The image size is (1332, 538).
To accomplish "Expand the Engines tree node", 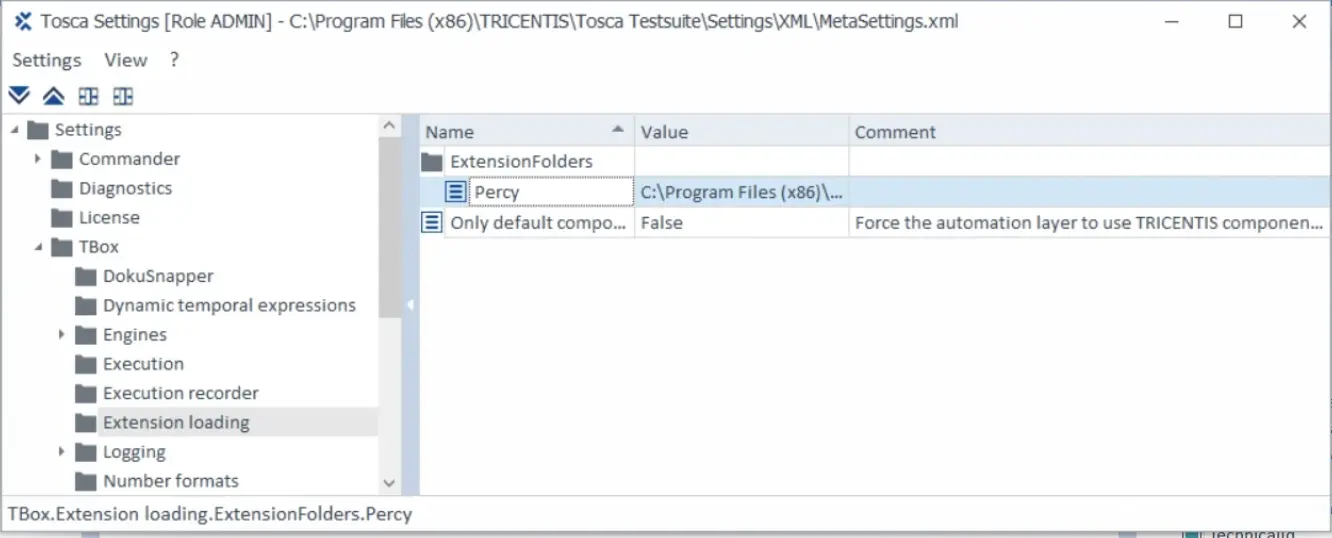I will coord(62,335).
